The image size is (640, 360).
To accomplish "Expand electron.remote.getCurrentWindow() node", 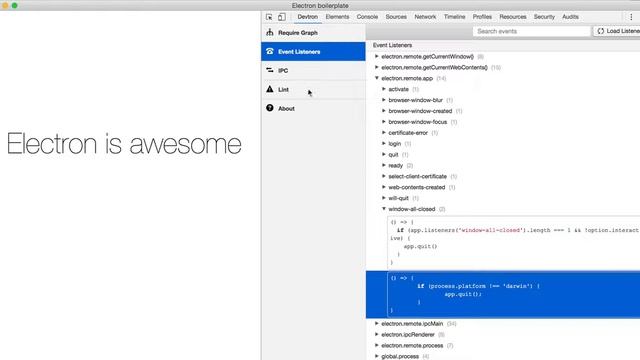I will click(377, 56).
